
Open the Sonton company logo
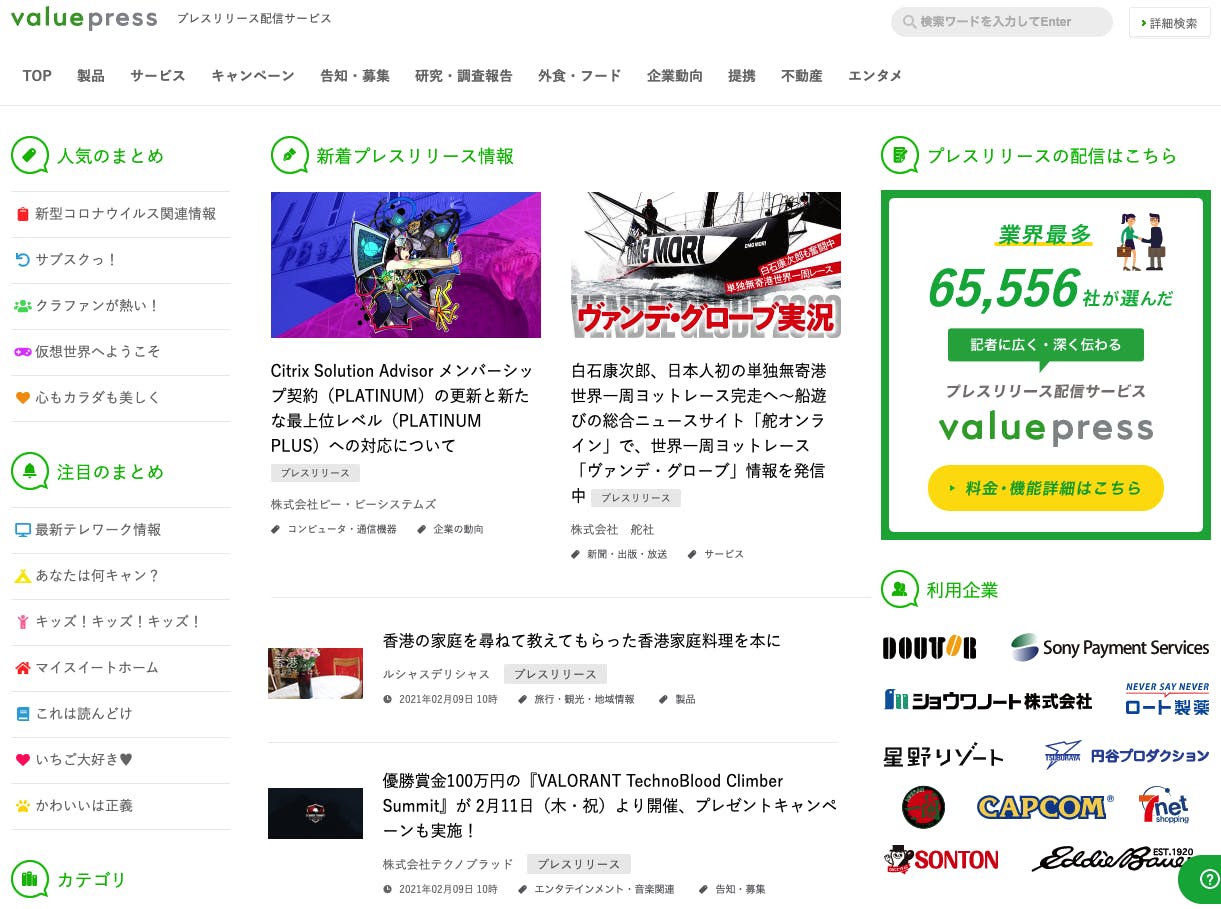pyautogui.click(x=941, y=859)
